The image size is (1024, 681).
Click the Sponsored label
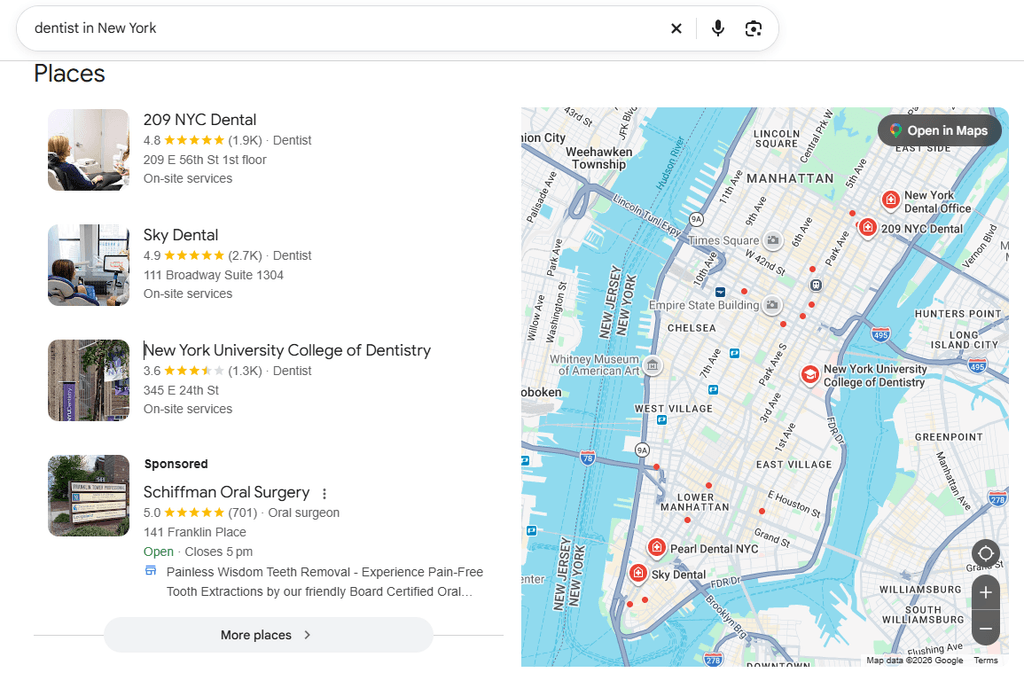coord(176,464)
